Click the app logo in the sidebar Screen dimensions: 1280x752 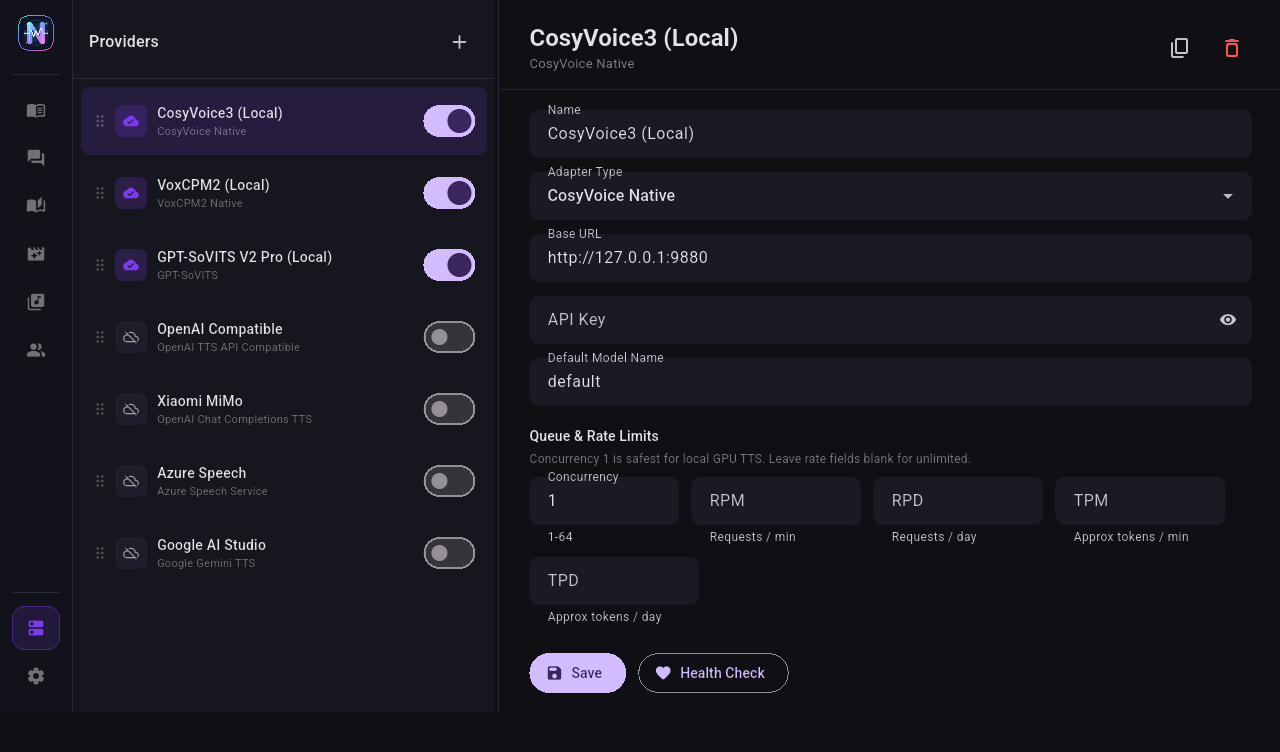coord(36,33)
